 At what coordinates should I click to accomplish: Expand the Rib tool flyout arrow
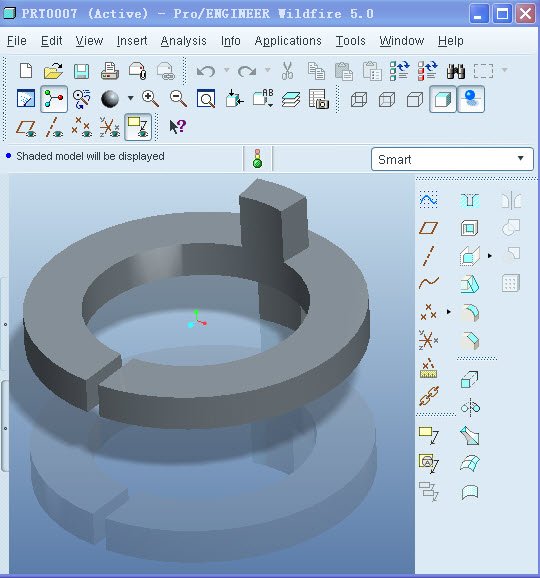click(x=490, y=256)
